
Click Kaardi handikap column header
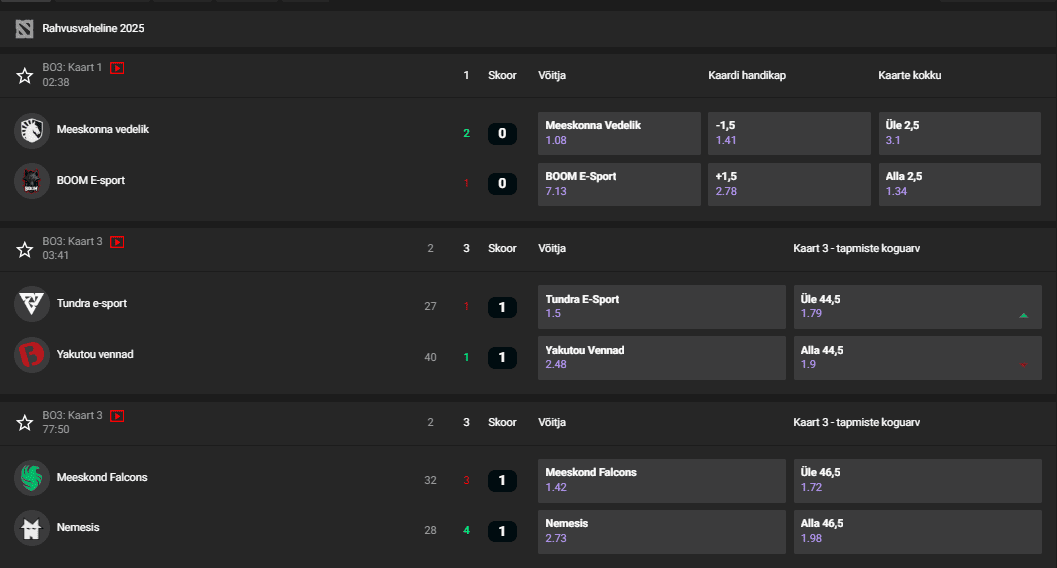click(747, 75)
